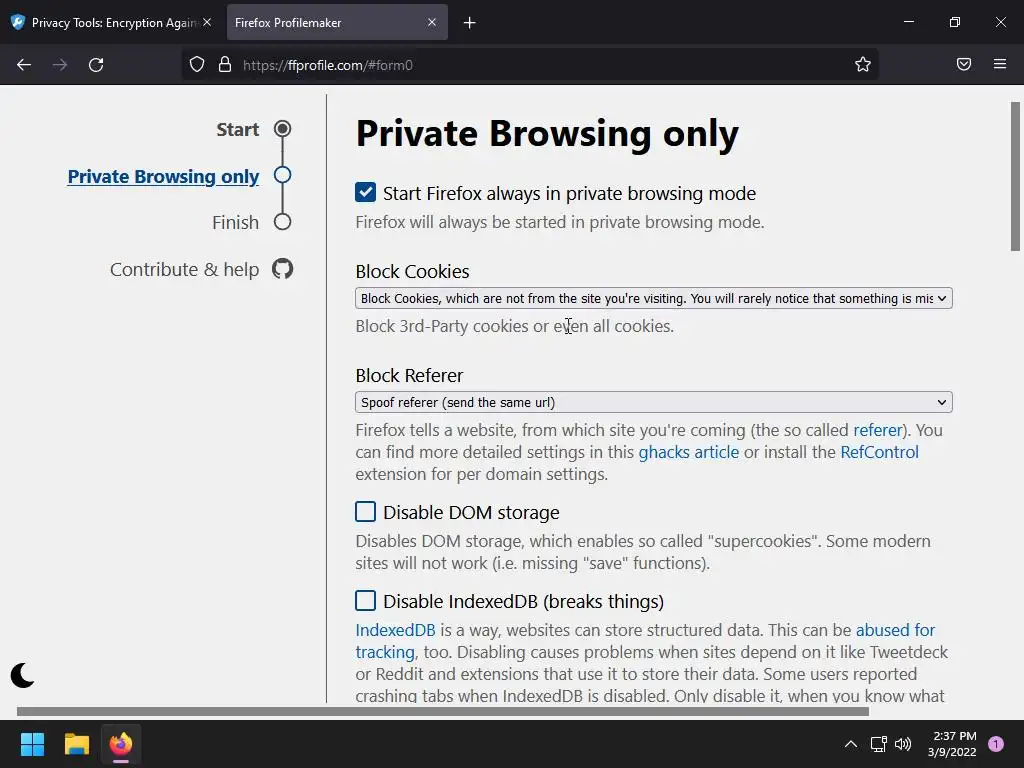
Task: Click the Block Cookies label text
Action: pyautogui.click(x=412, y=271)
